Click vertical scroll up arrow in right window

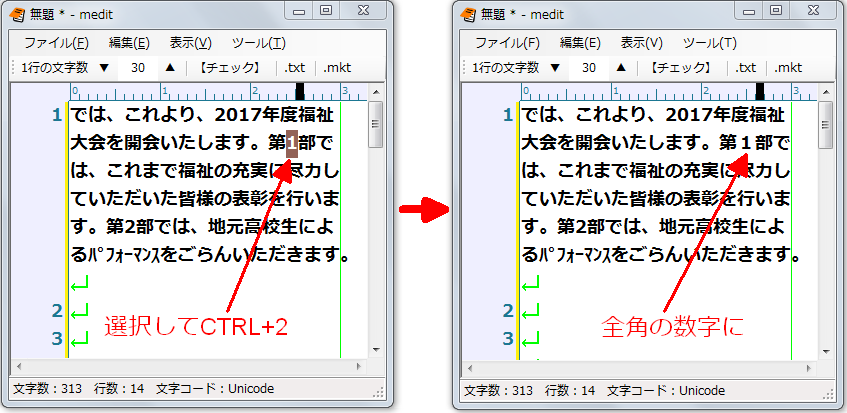click(827, 91)
